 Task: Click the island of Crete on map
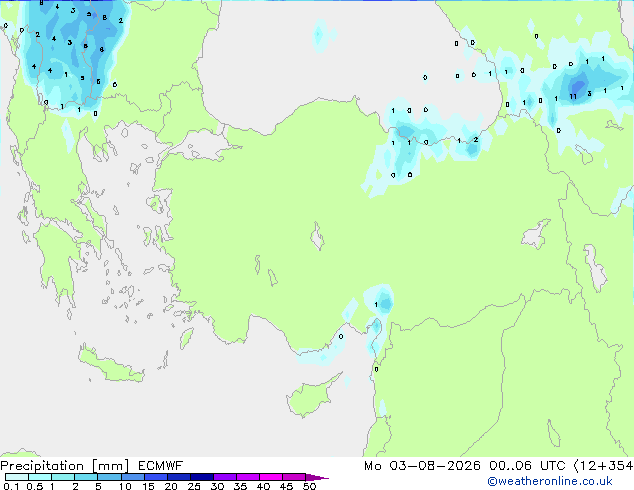110,366
